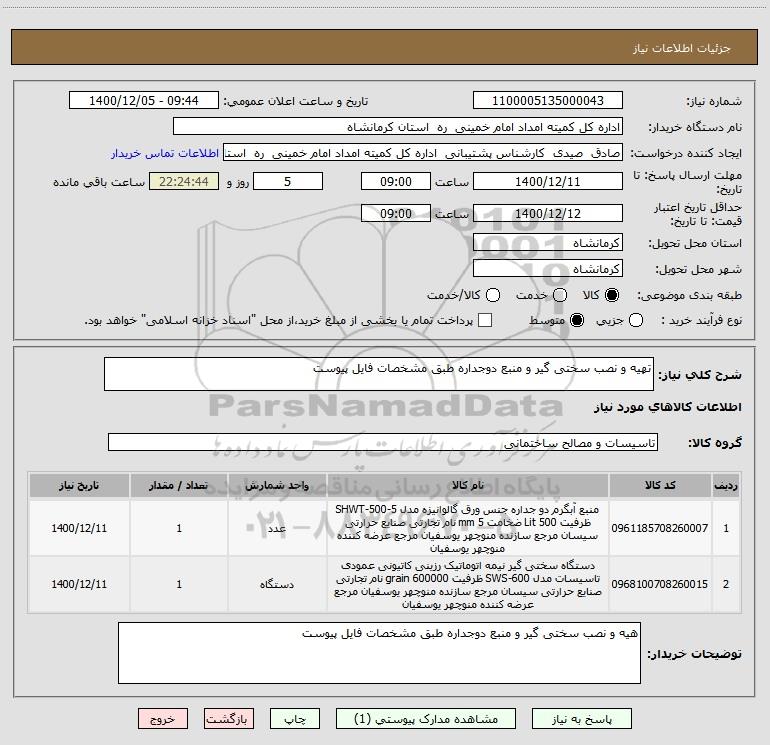The image size is (770, 745).
Task: Select the کالا radio button
Action: click(x=612, y=295)
